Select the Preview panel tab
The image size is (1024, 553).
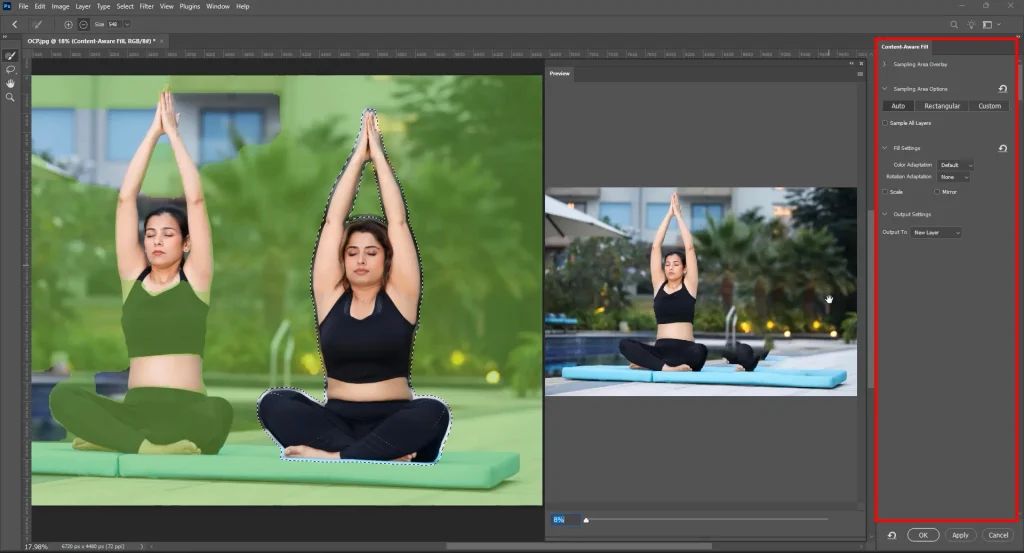(559, 74)
